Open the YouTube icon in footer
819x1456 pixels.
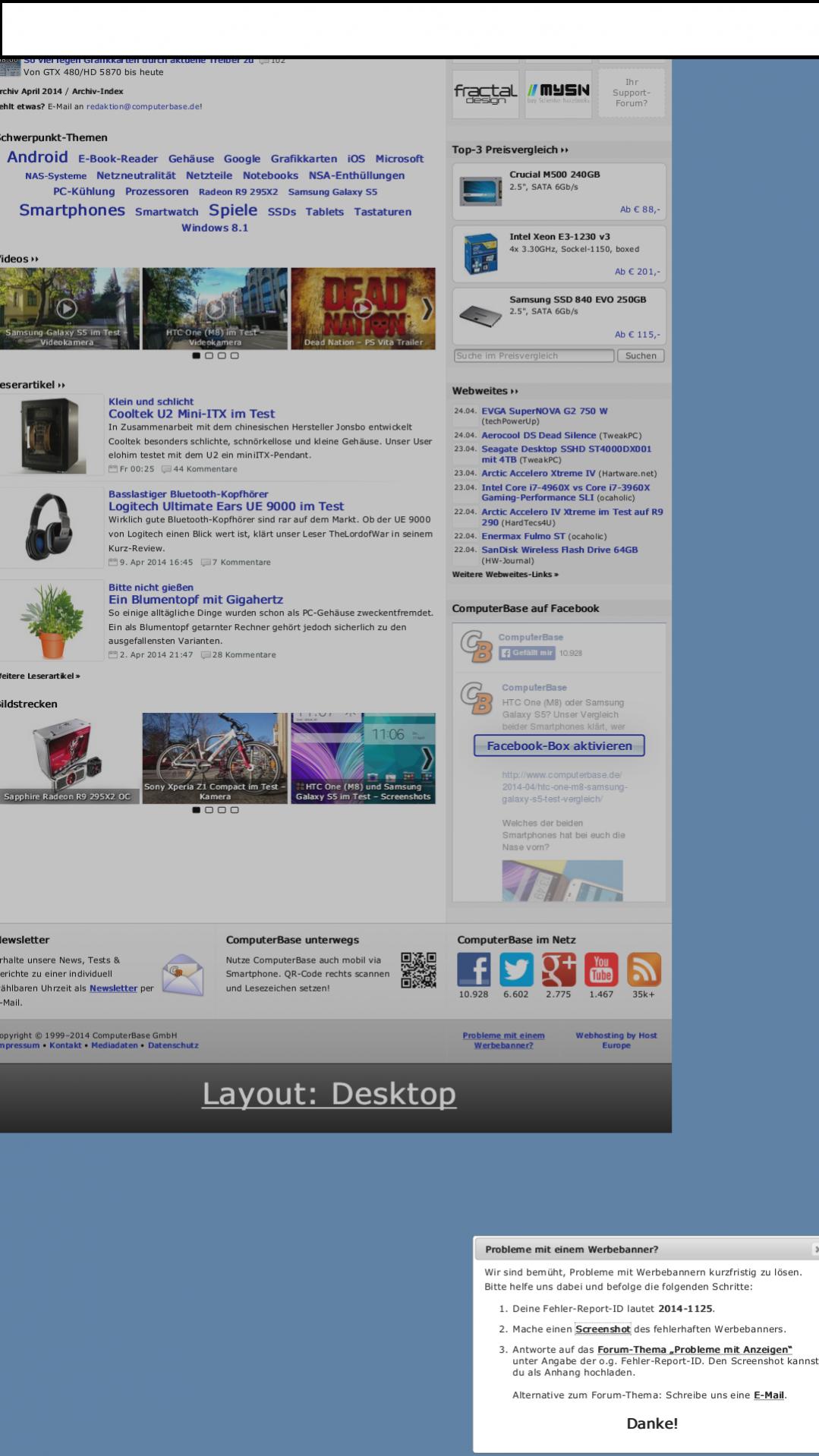(x=601, y=969)
